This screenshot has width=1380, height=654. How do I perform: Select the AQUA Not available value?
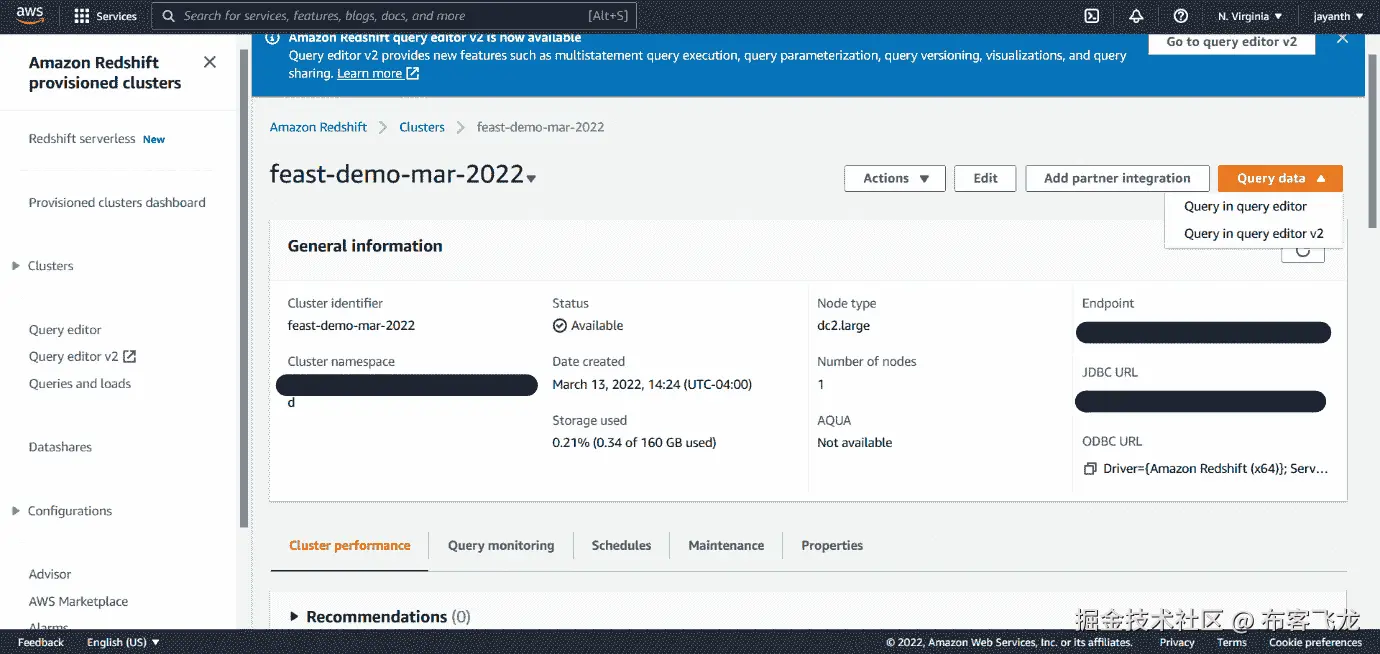(854, 443)
